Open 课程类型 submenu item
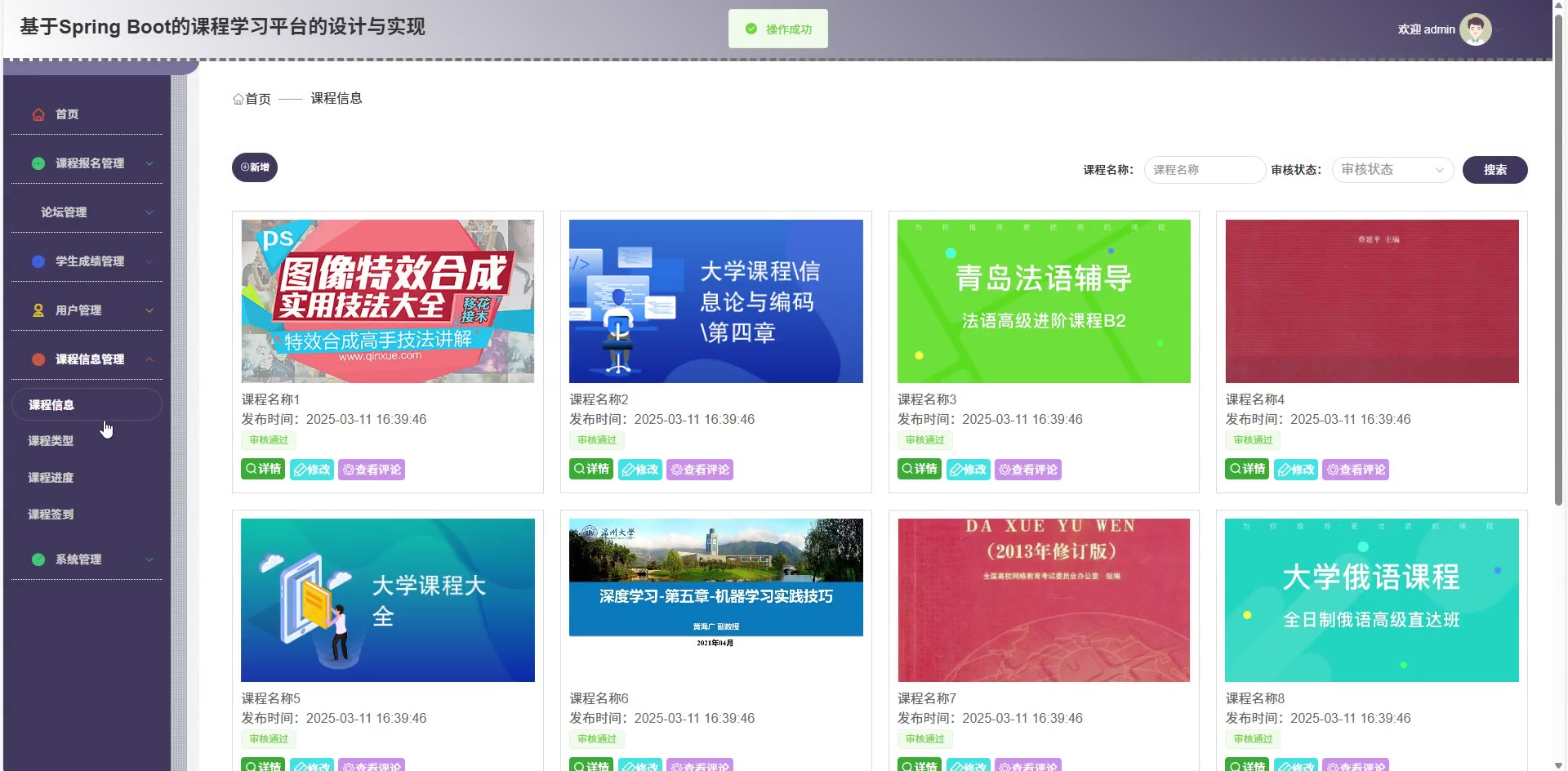Image resolution: width=1568 pixels, height=771 pixels. point(51,441)
